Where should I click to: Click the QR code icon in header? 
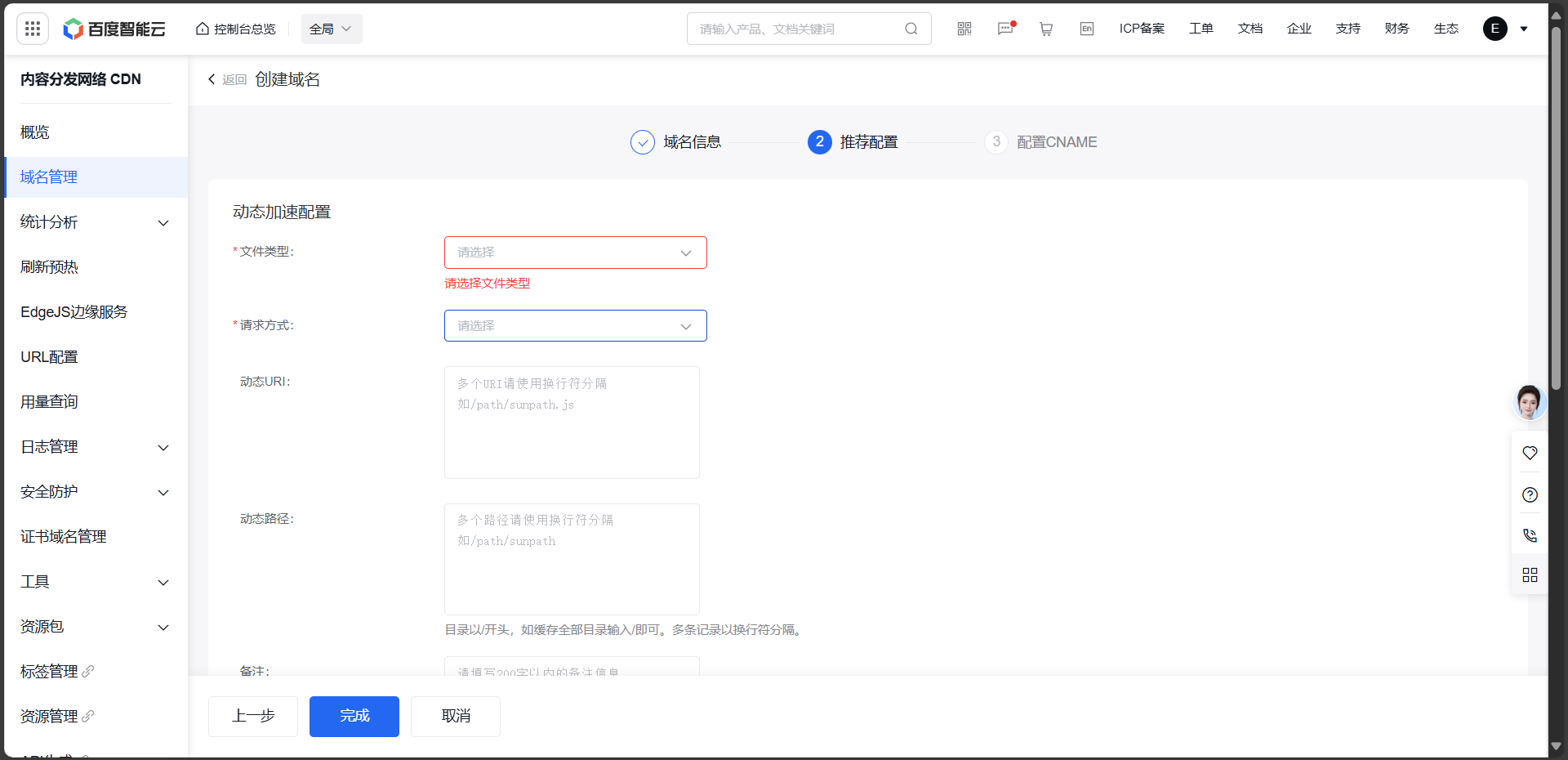[964, 29]
